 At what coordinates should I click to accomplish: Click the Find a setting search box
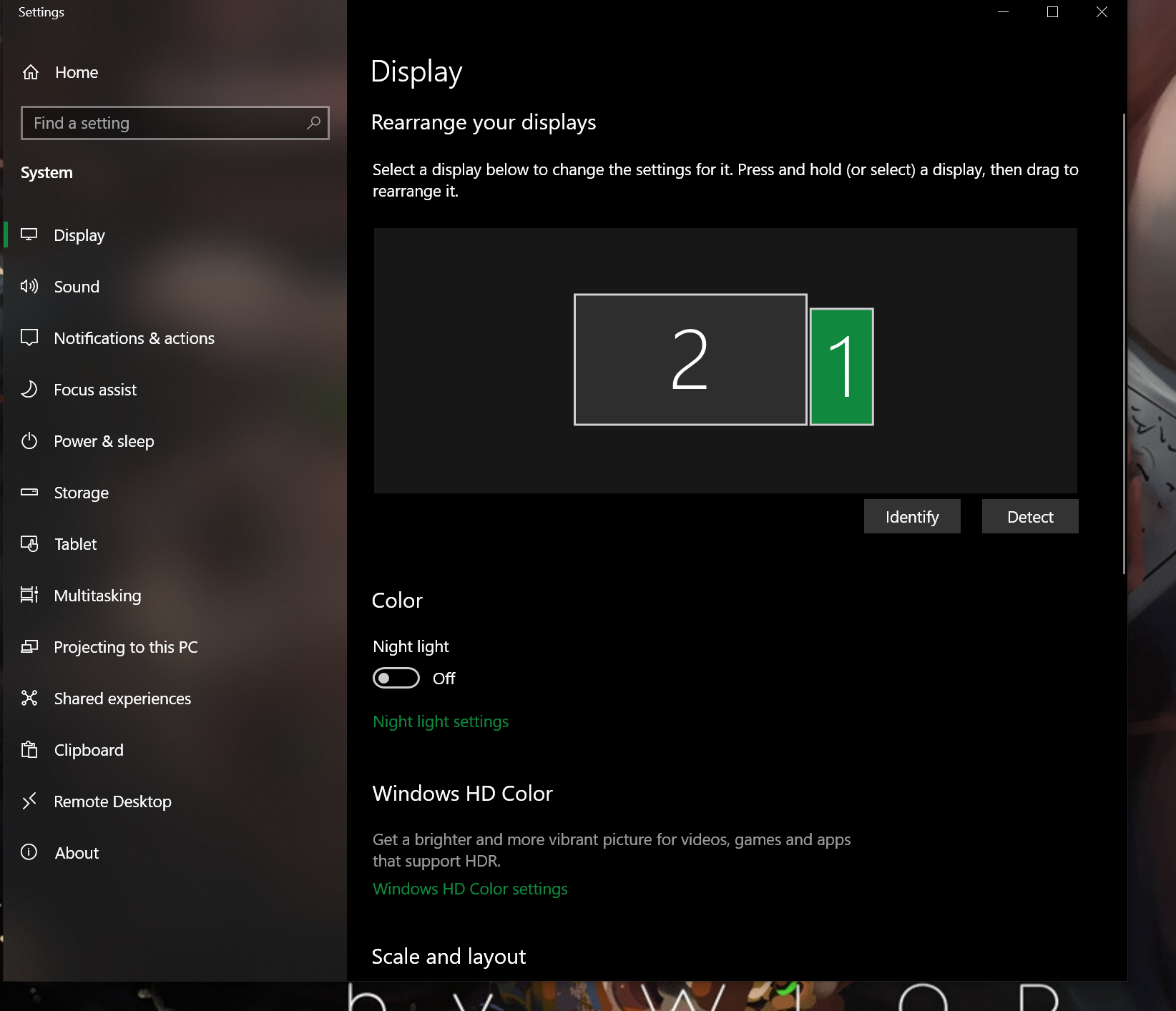175,123
